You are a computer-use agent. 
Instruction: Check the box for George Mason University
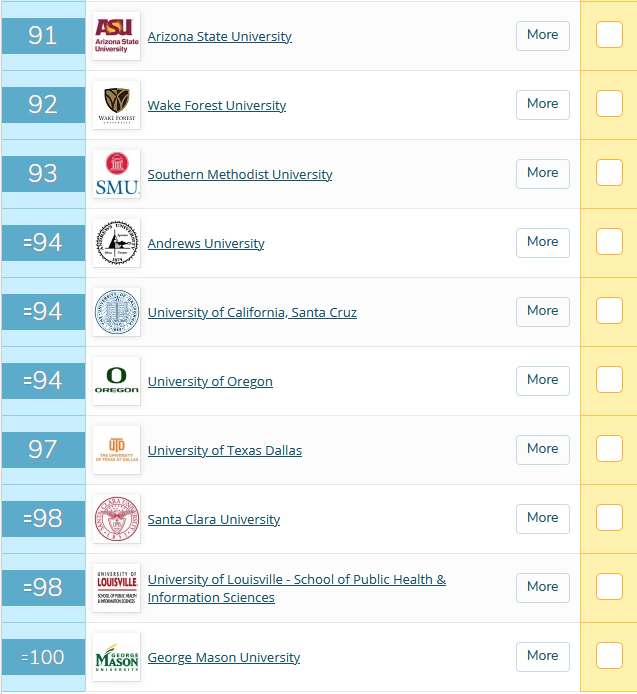[x=609, y=656]
